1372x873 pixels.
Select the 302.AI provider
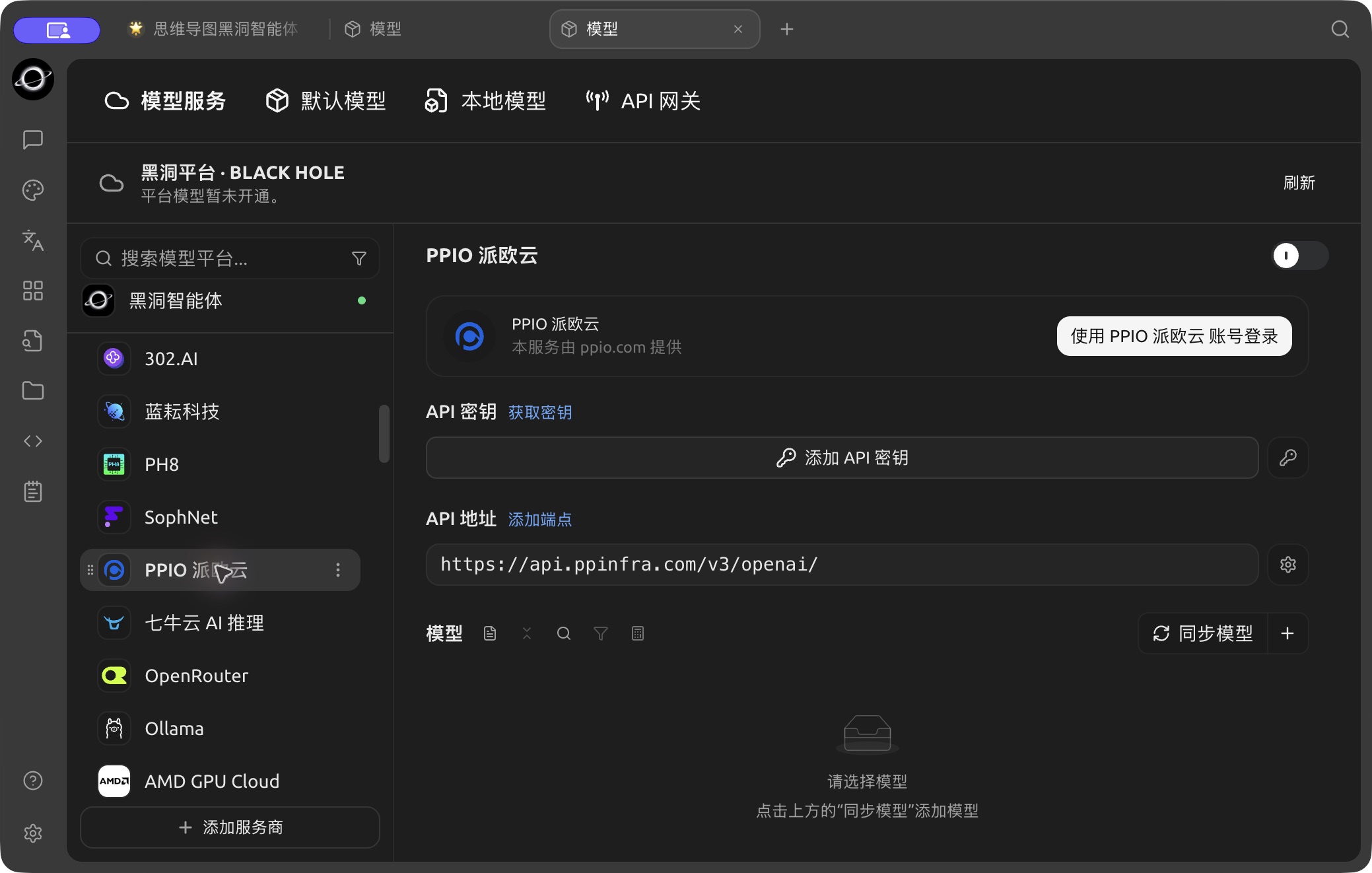tap(221, 359)
